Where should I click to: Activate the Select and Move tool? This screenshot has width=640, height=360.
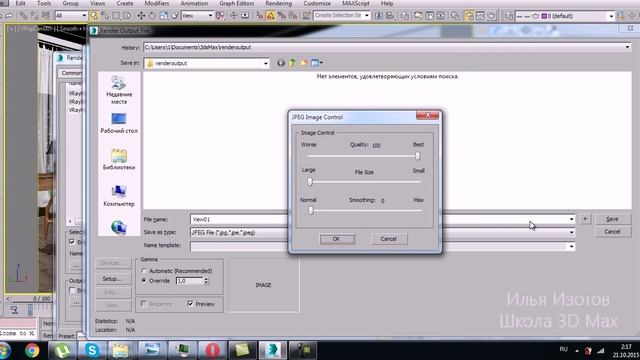141,16
